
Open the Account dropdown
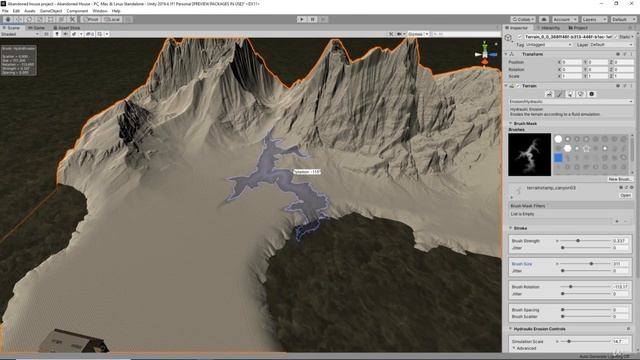[564, 19]
